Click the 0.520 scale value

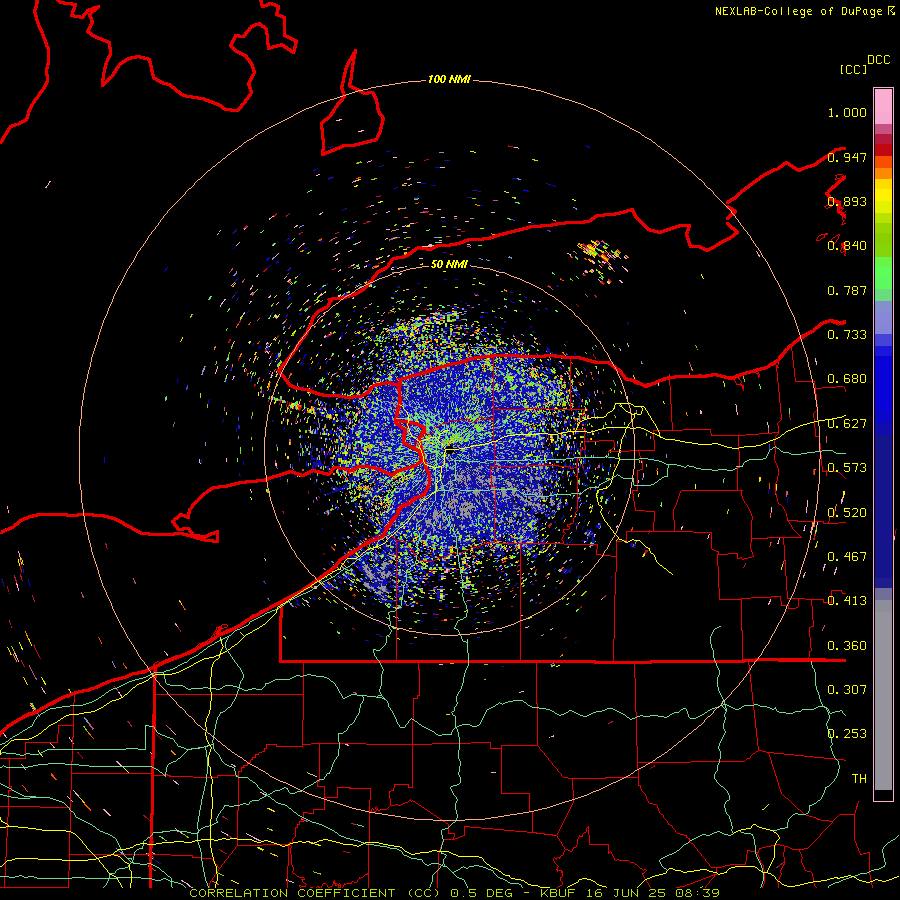847,513
